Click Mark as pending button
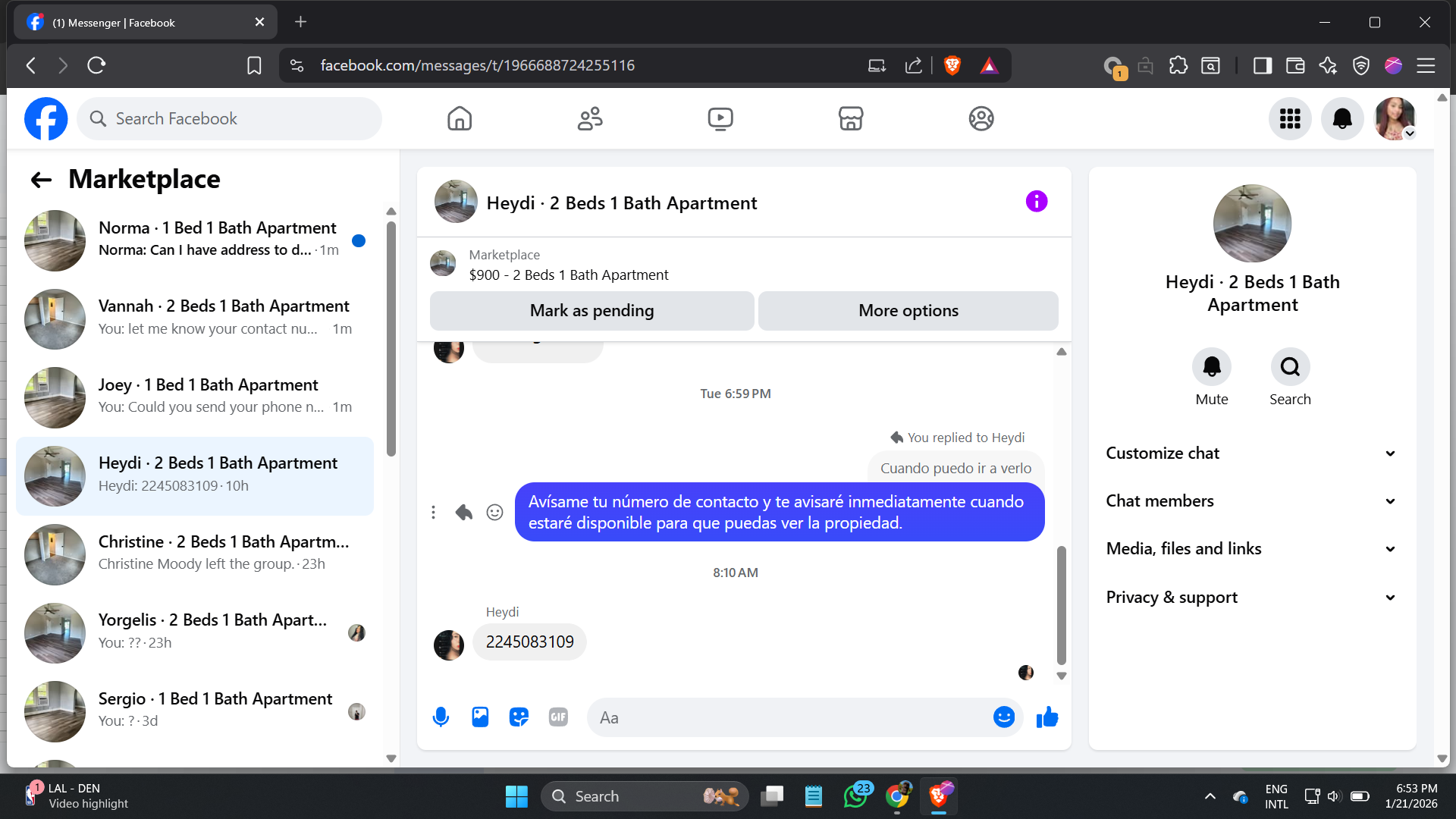 coord(591,311)
